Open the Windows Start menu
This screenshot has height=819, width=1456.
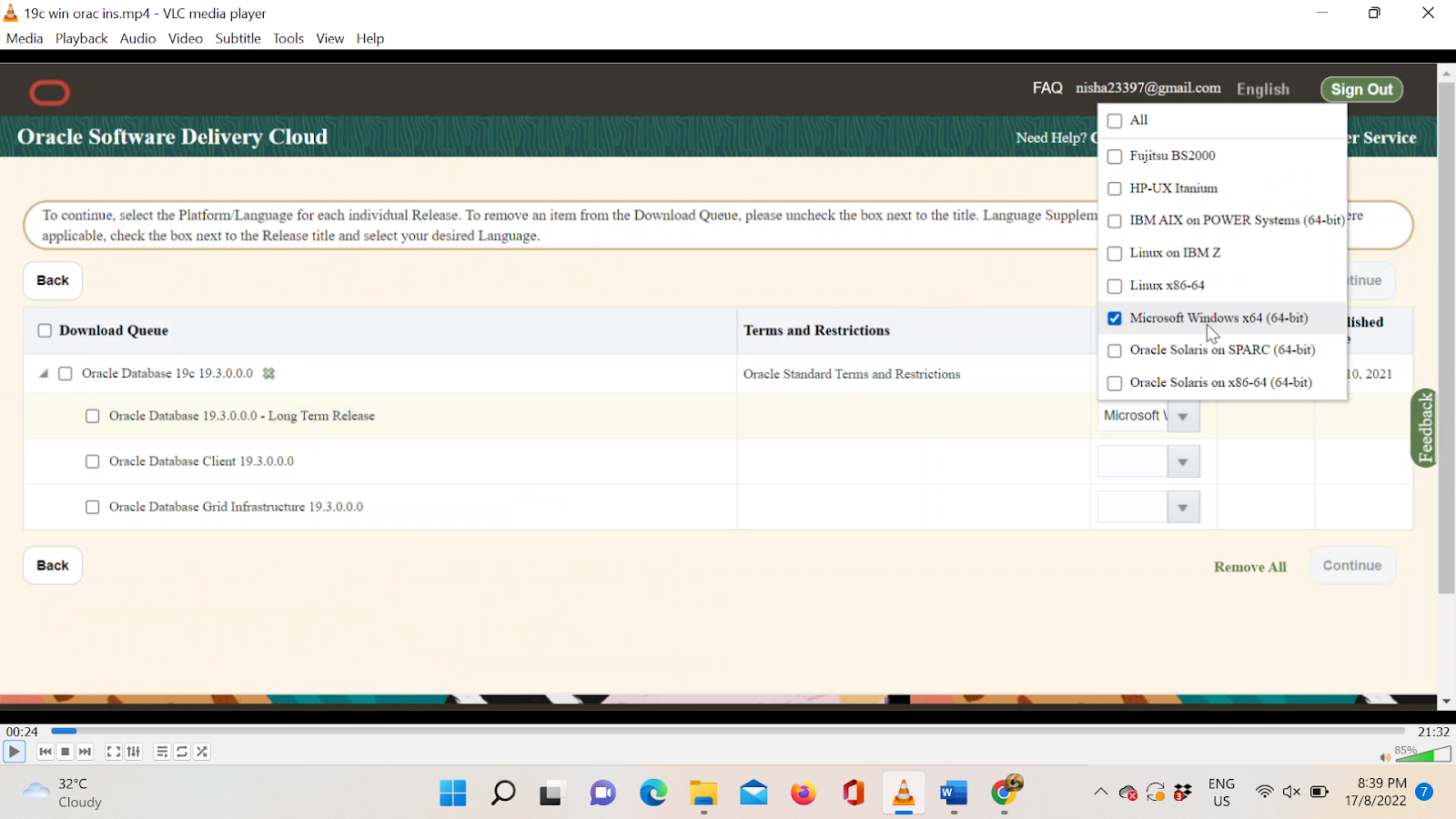pyautogui.click(x=453, y=794)
